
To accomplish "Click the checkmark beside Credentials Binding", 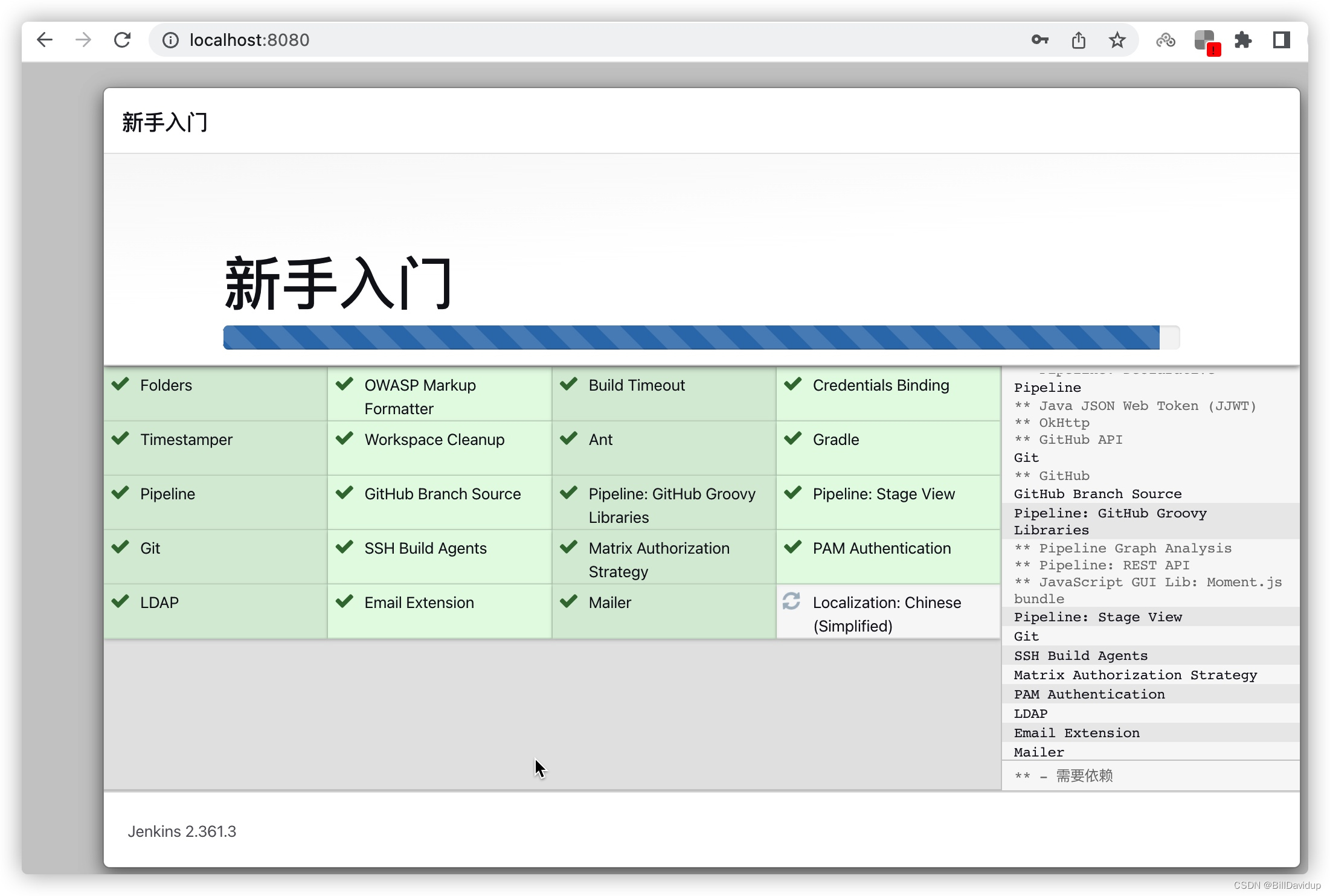I will (x=792, y=383).
